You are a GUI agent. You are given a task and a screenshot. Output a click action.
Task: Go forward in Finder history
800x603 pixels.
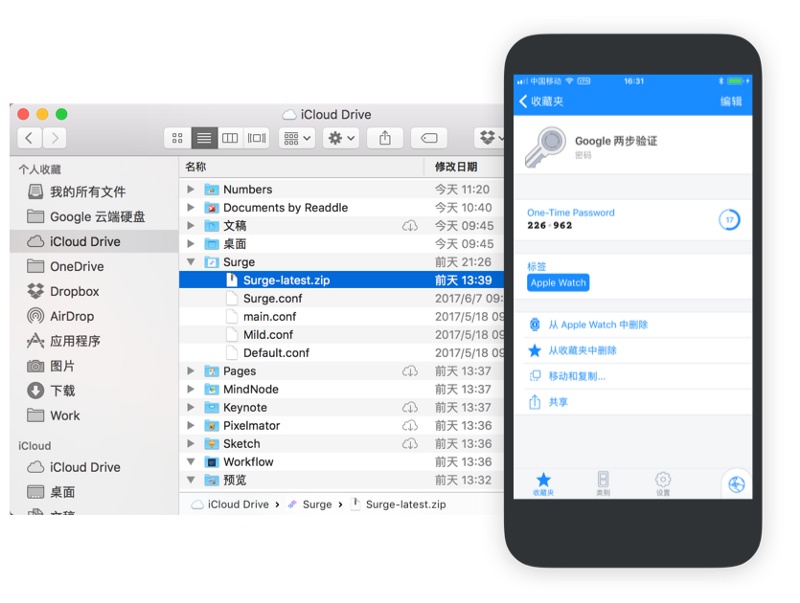(x=55, y=138)
